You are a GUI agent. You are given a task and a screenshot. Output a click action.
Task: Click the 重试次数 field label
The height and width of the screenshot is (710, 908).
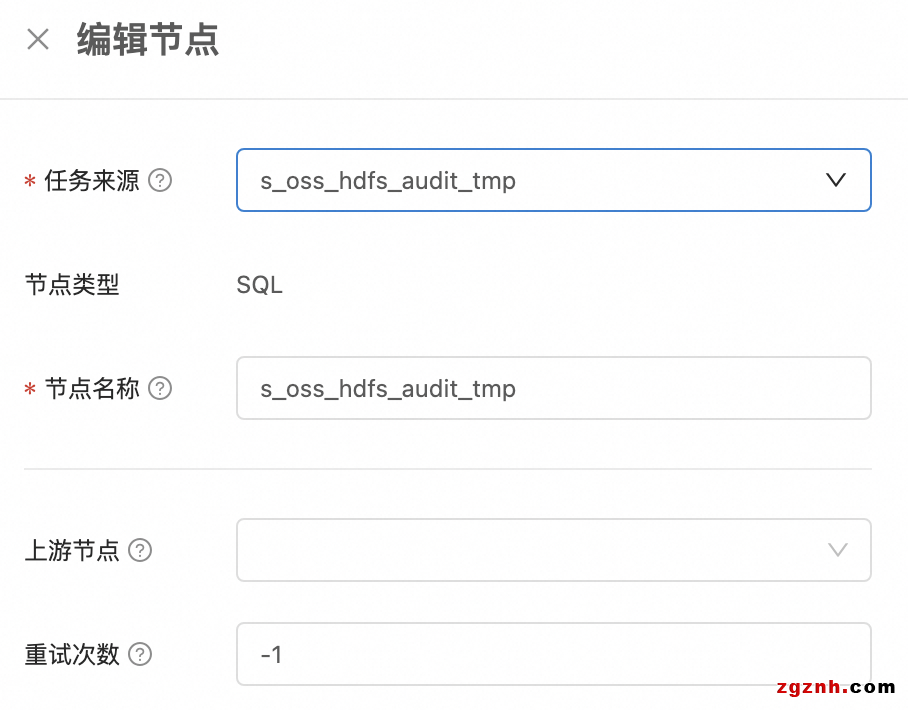tap(72, 655)
